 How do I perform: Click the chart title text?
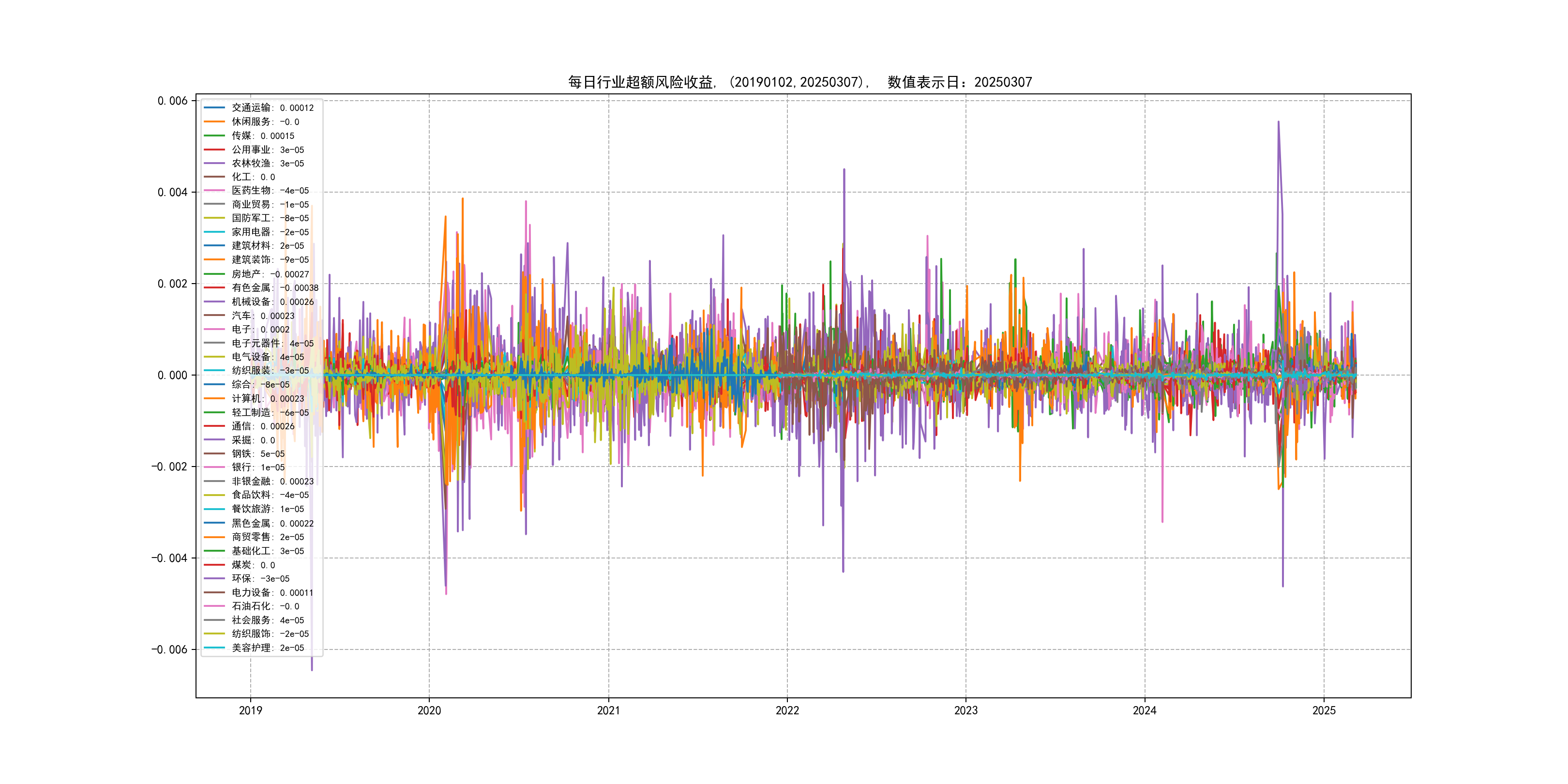pos(800,82)
